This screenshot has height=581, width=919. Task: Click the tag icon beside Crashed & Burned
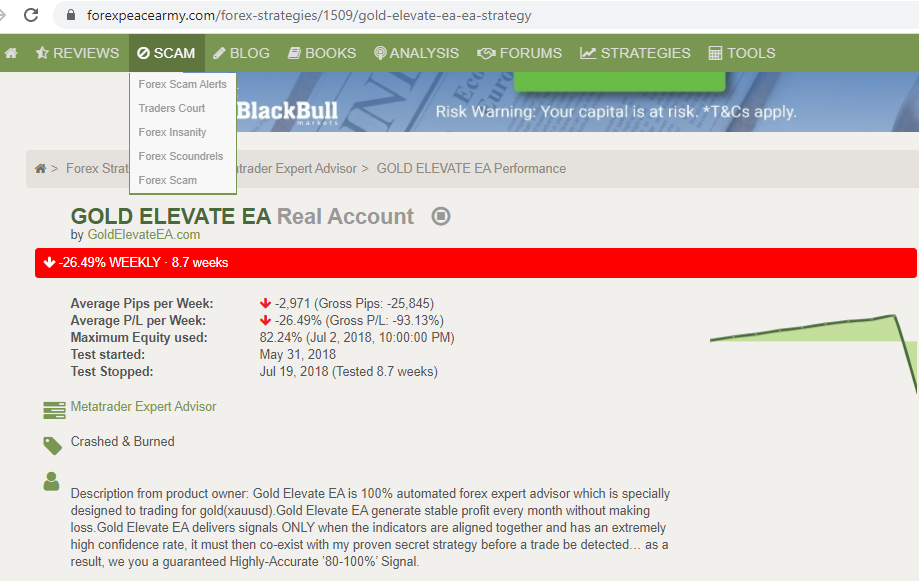[x=52, y=446]
